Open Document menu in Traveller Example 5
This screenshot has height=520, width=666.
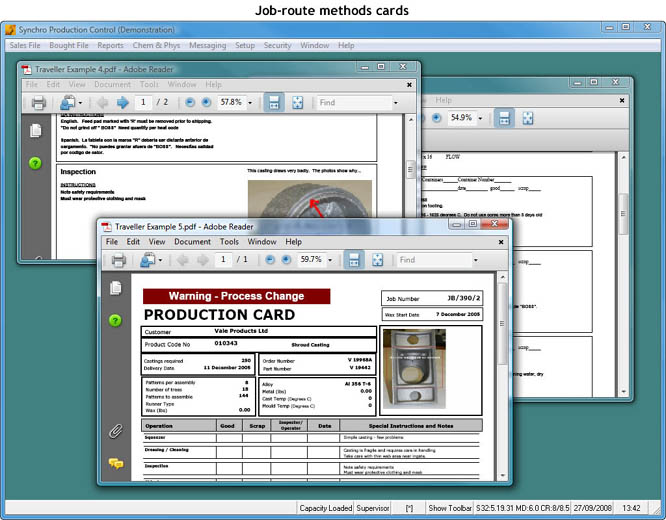(192, 242)
